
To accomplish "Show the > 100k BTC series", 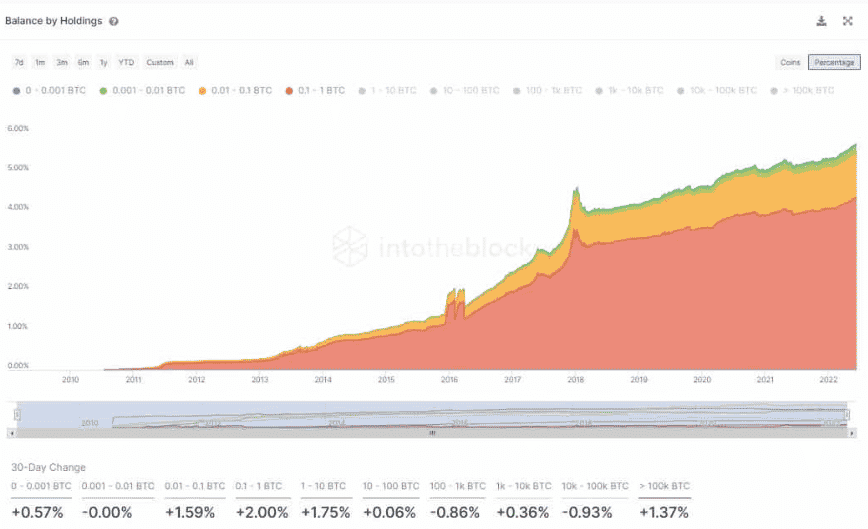I will (803, 90).
